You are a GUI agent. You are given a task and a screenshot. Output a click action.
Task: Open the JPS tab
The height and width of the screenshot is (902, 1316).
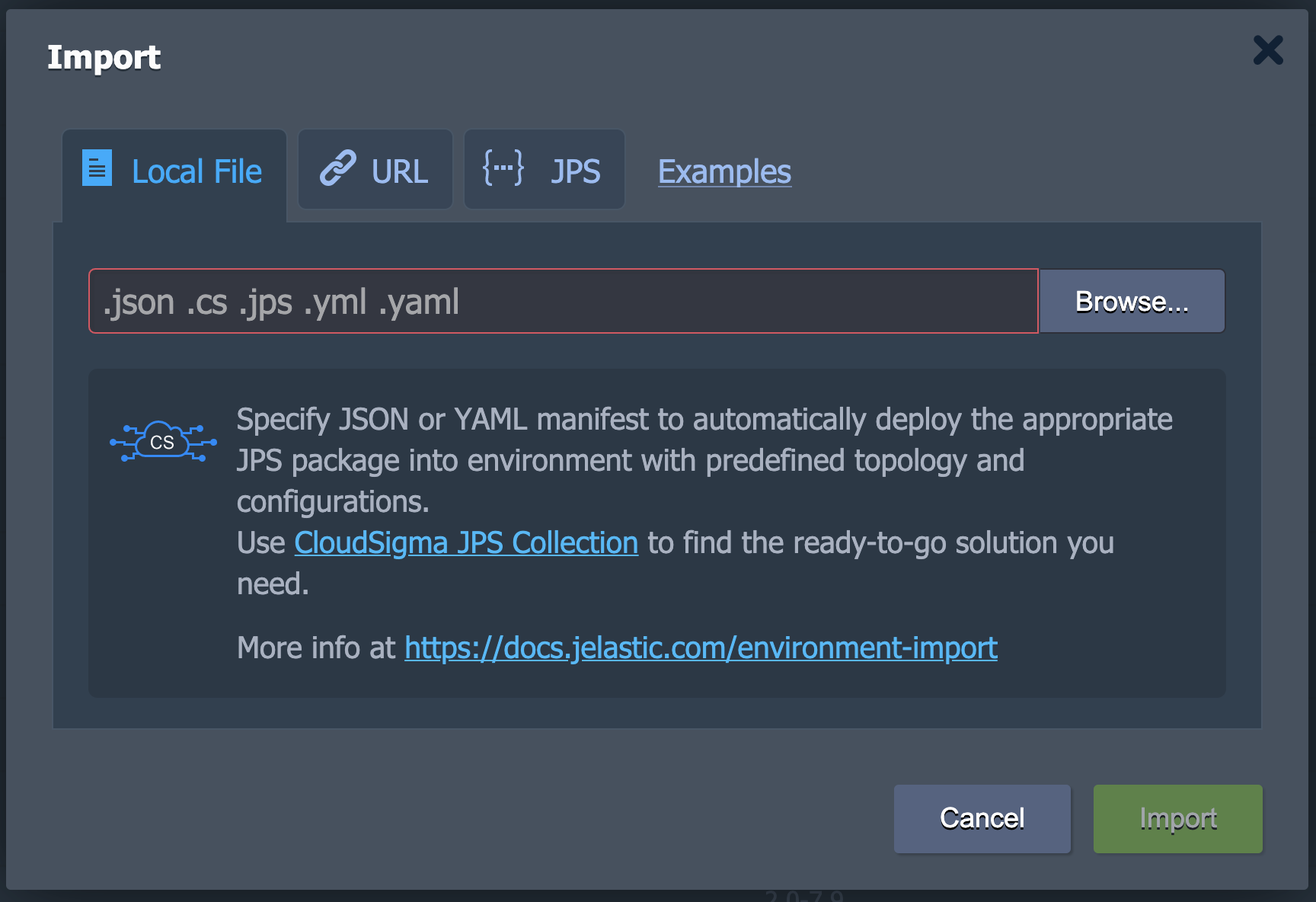click(x=545, y=170)
